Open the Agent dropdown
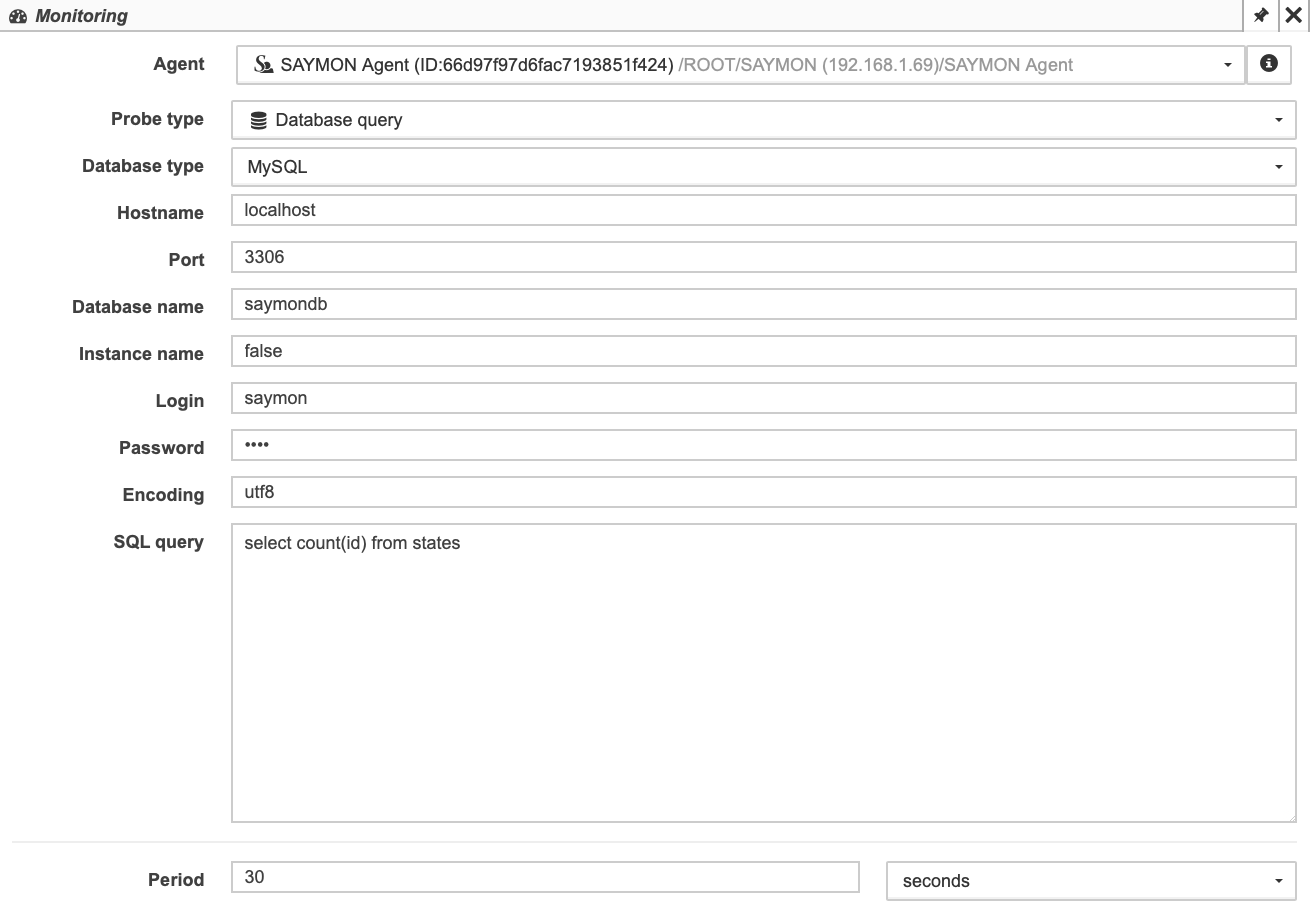 point(741,65)
